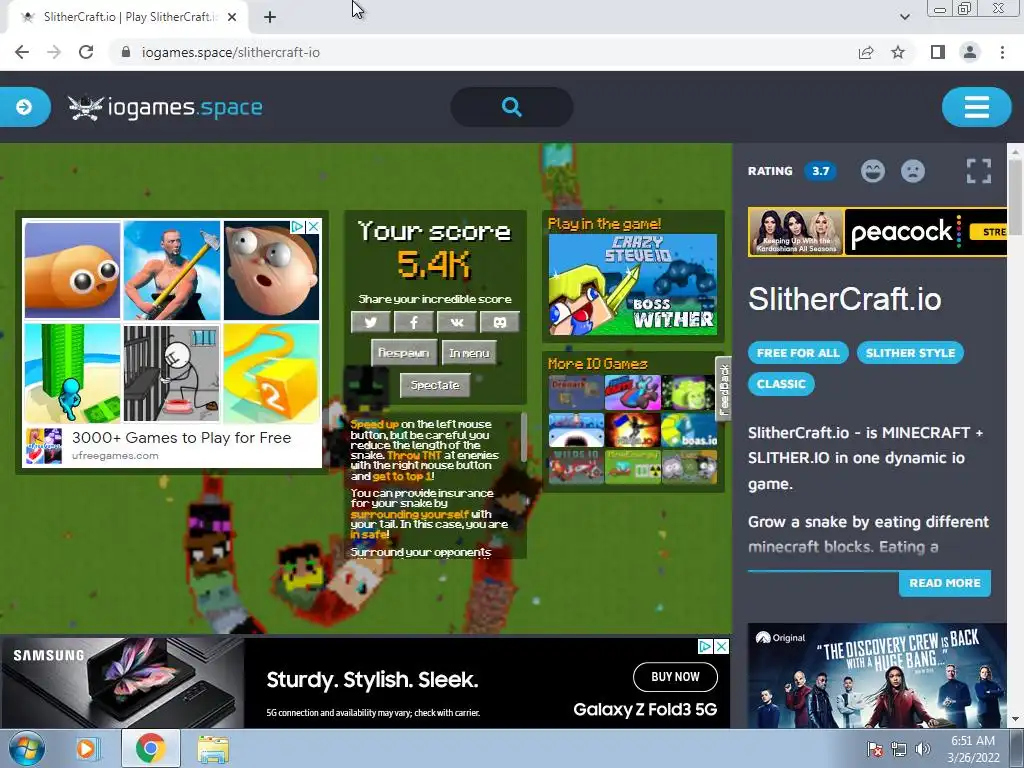Open the site search magnifier

coord(512,107)
